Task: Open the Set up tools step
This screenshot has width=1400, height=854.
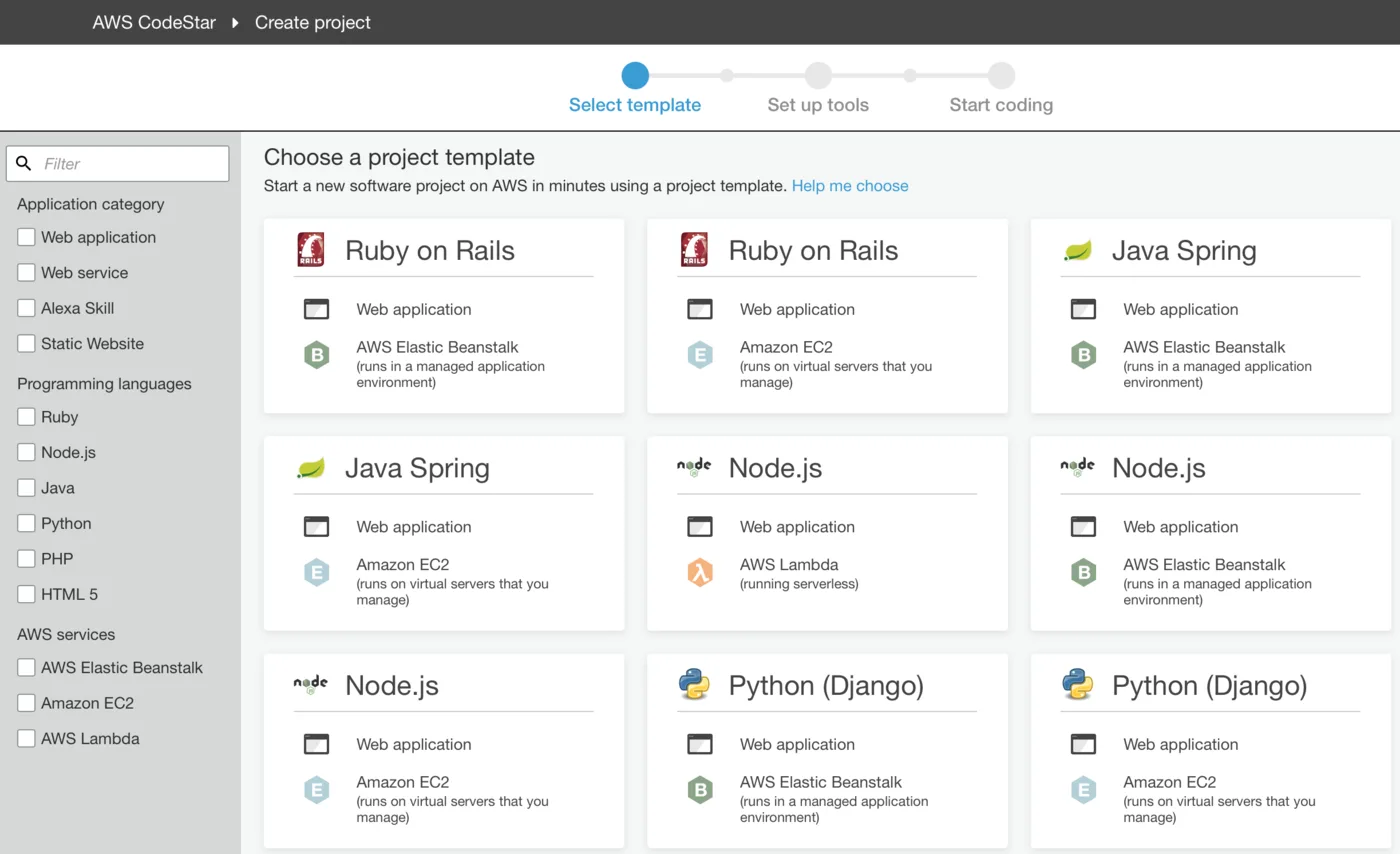Action: tap(818, 105)
